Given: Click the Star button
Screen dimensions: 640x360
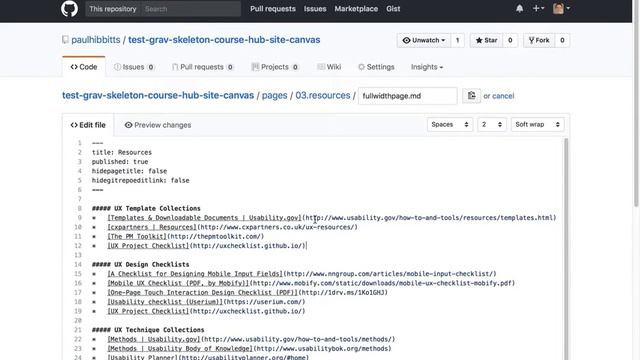Looking at the screenshot, I should pos(486,40).
